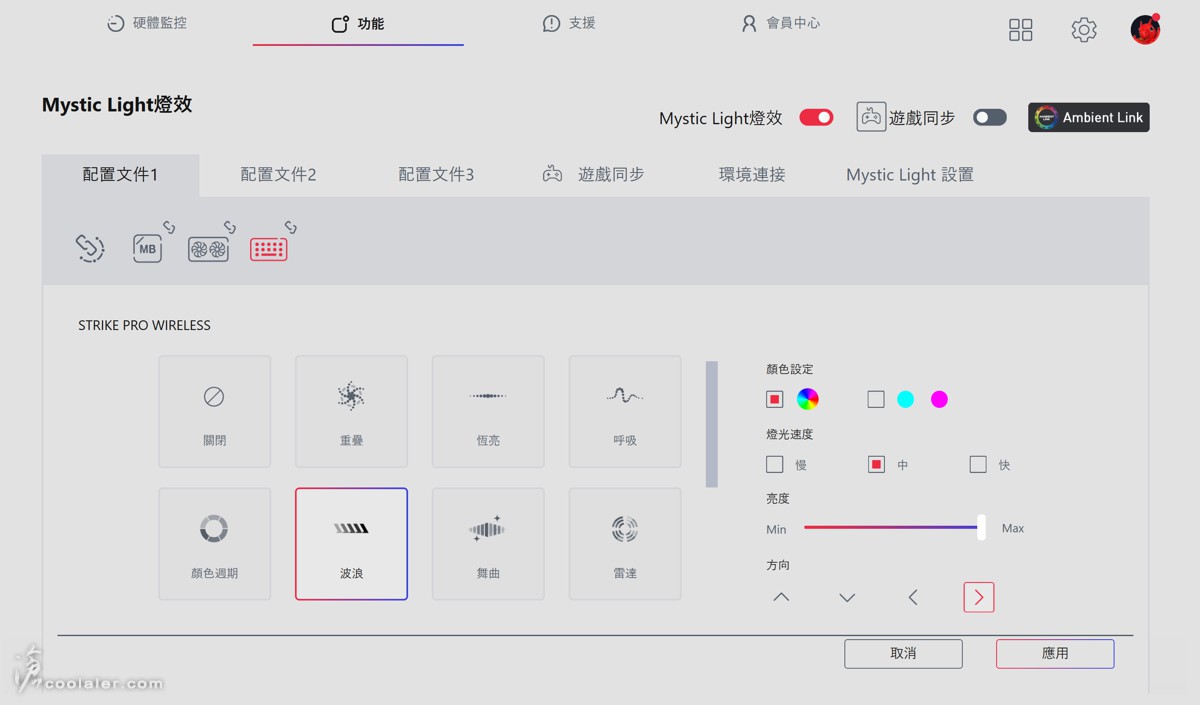Toggle the Mystic Light燈效 switch
Screen dimensions: 1200x705
click(x=816, y=118)
